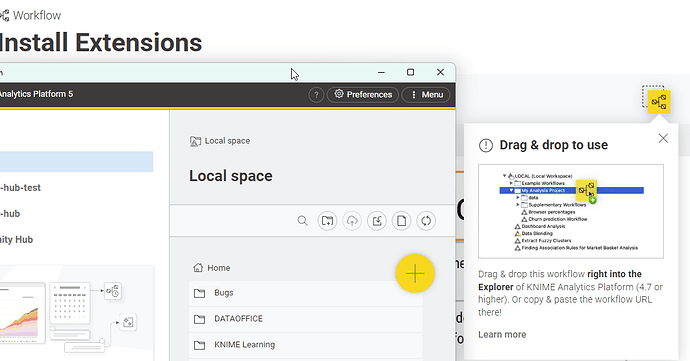This screenshot has width=690, height=361.
Task: Click the drag and drop illustration image
Action: 571,211
